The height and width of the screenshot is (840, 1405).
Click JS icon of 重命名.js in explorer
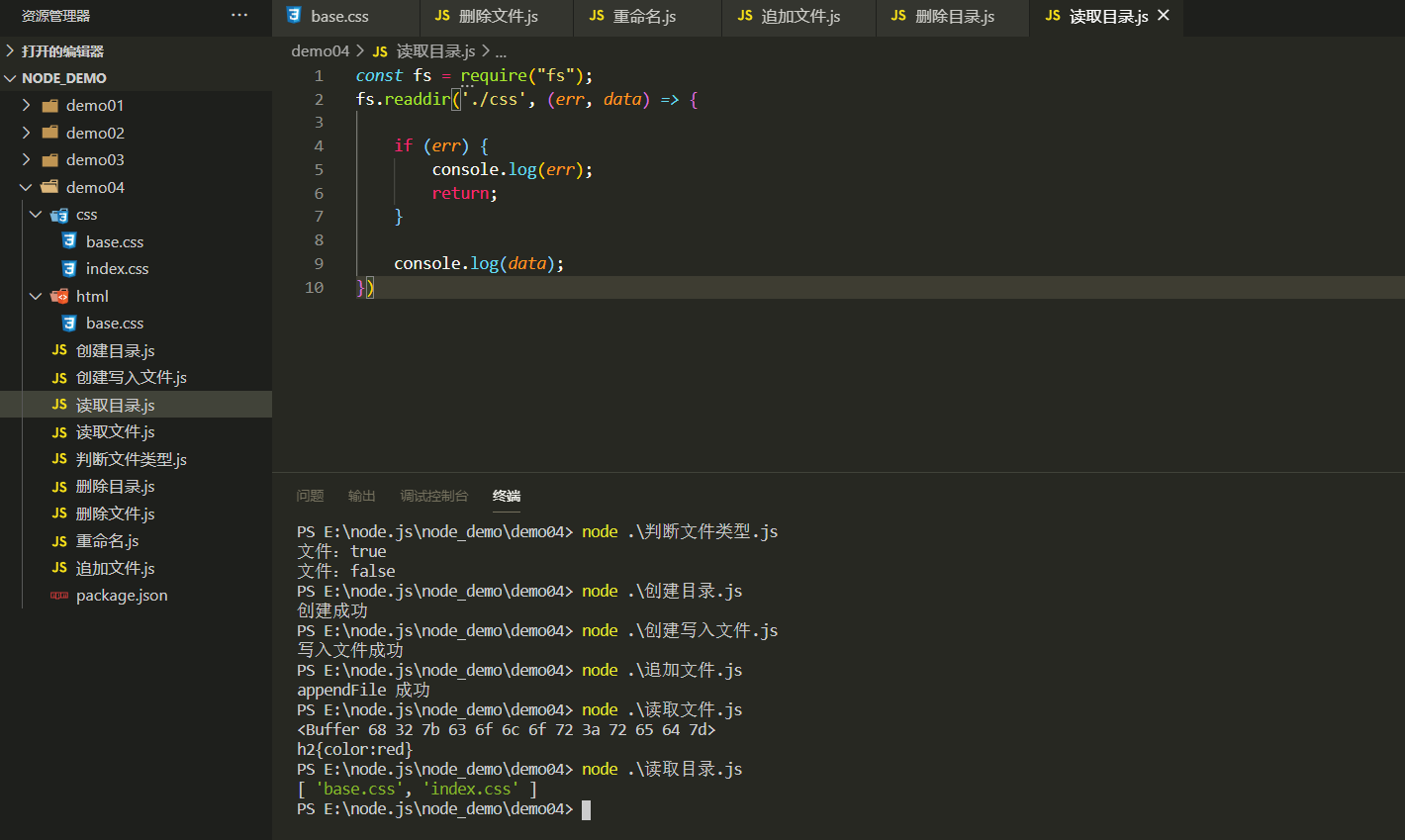coord(59,541)
